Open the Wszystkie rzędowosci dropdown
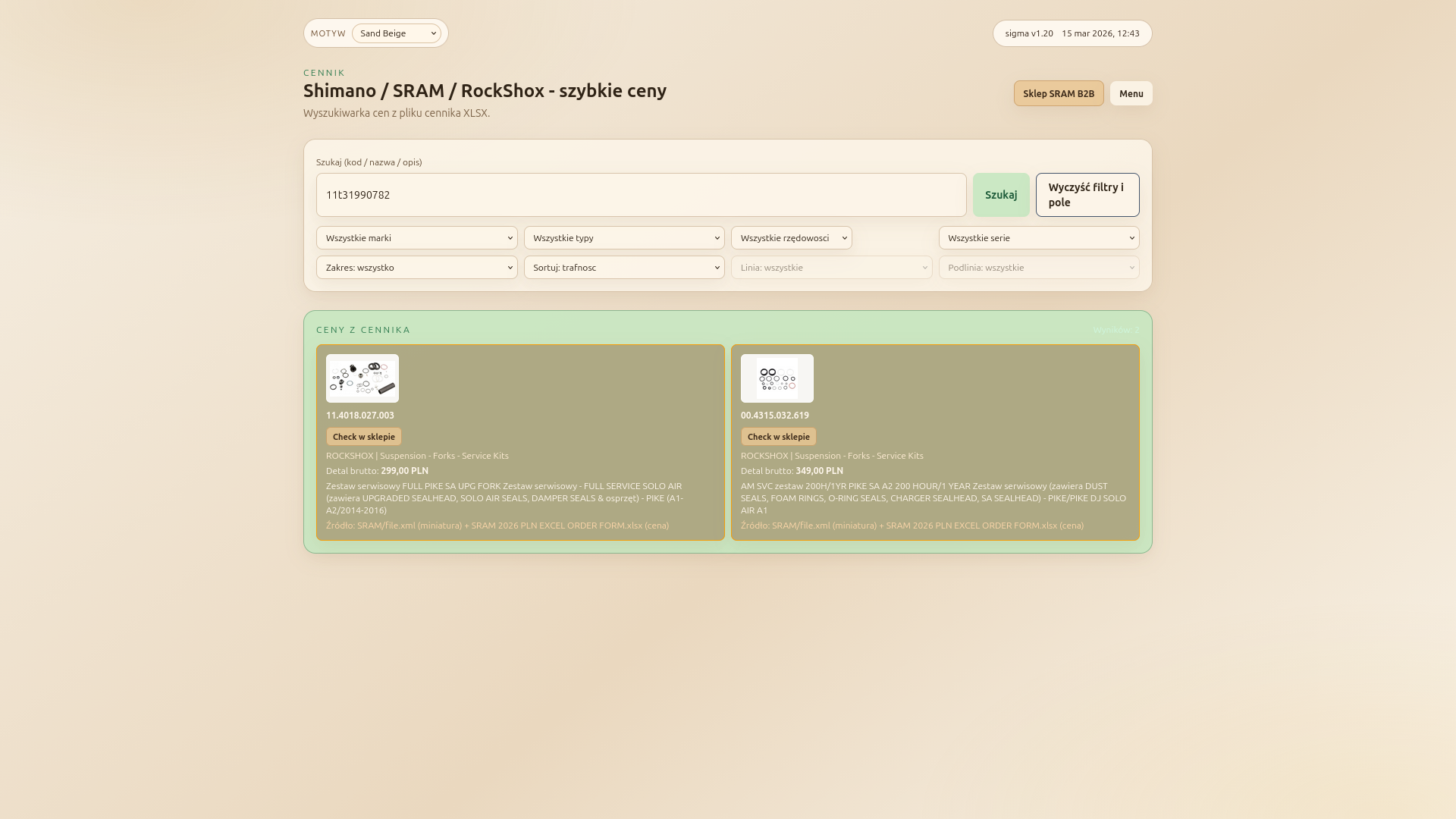 click(792, 238)
